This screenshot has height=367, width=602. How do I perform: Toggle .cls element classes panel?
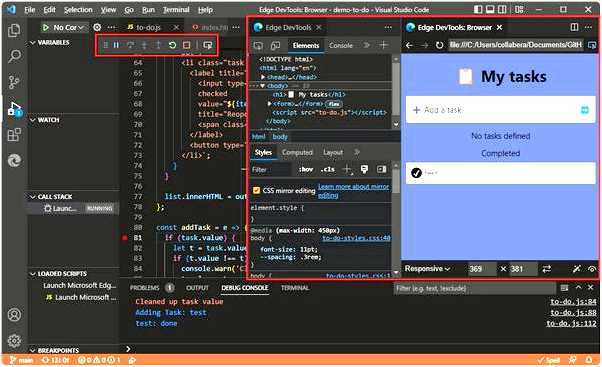pyautogui.click(x=327, y=169)
